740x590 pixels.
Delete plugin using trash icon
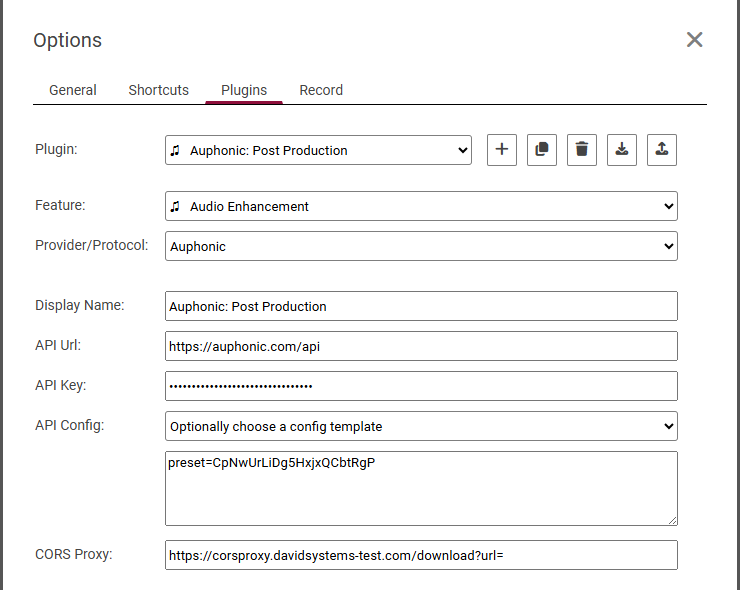[582, 150]
